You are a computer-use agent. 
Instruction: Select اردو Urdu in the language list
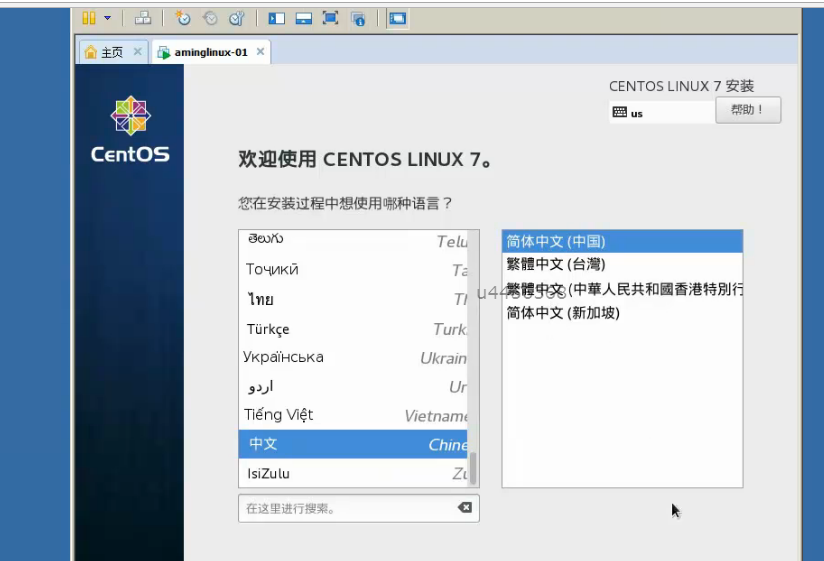[x=353, y=387]
